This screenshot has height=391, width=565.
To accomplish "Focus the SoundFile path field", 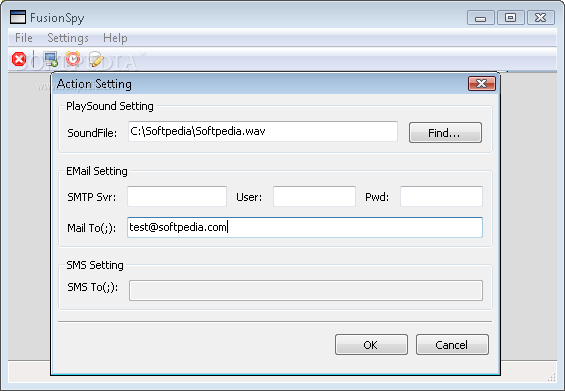I will tap(263, 131).
